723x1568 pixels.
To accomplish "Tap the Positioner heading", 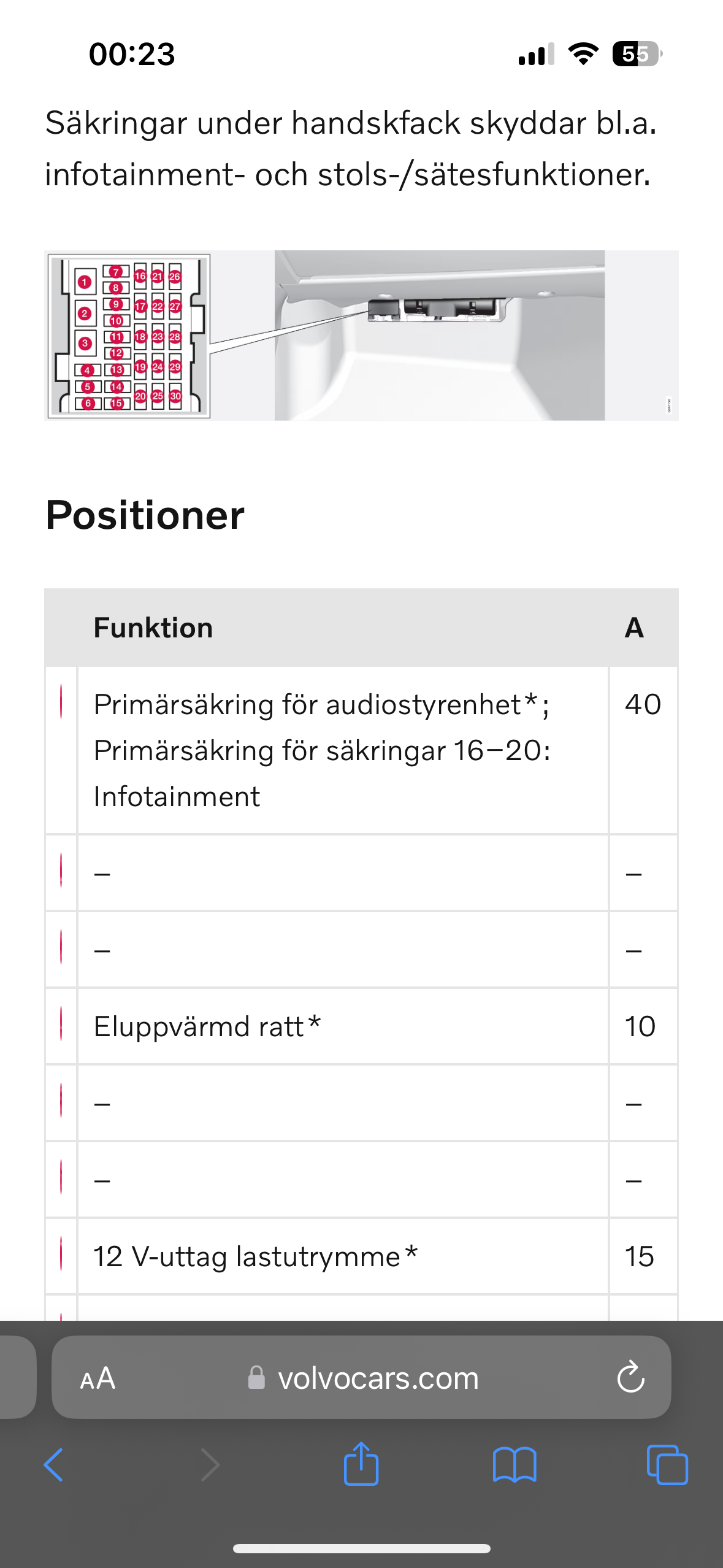I will pyautogui.click(x=145, y=515).
